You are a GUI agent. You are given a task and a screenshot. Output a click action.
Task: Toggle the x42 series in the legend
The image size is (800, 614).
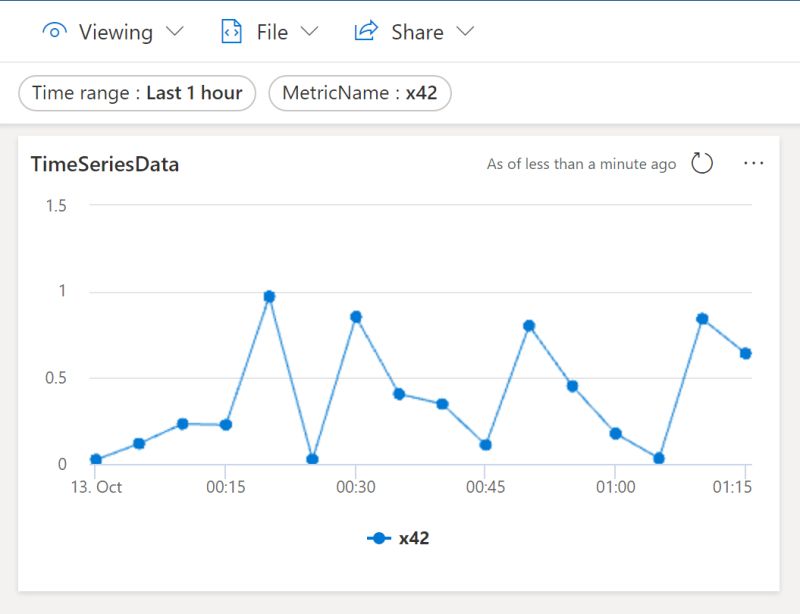(400, 537)
